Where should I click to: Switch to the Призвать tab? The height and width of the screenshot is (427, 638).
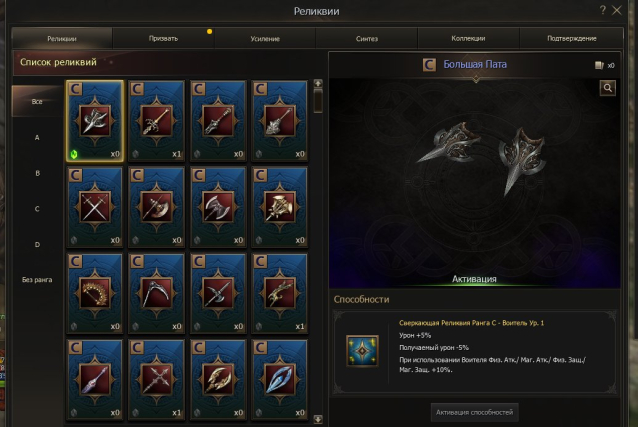coord(163,39)
